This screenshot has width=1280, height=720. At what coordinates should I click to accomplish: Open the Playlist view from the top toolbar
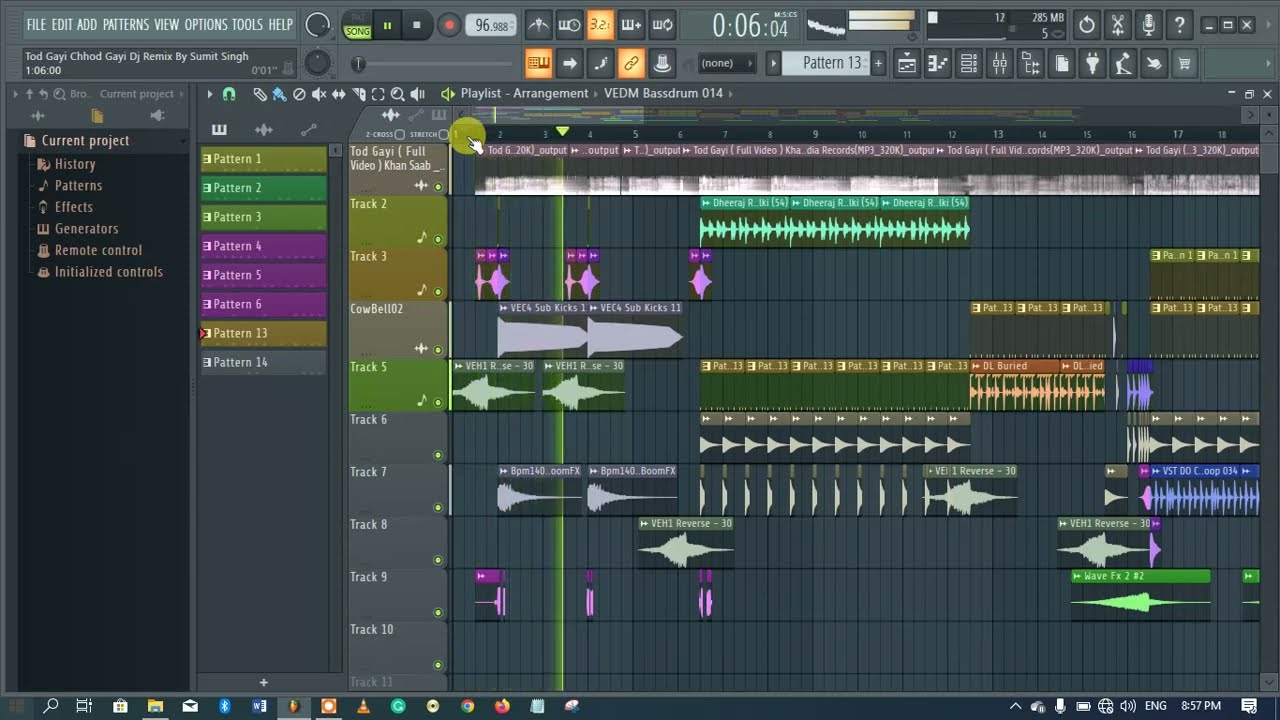click(x=907, y=64)
